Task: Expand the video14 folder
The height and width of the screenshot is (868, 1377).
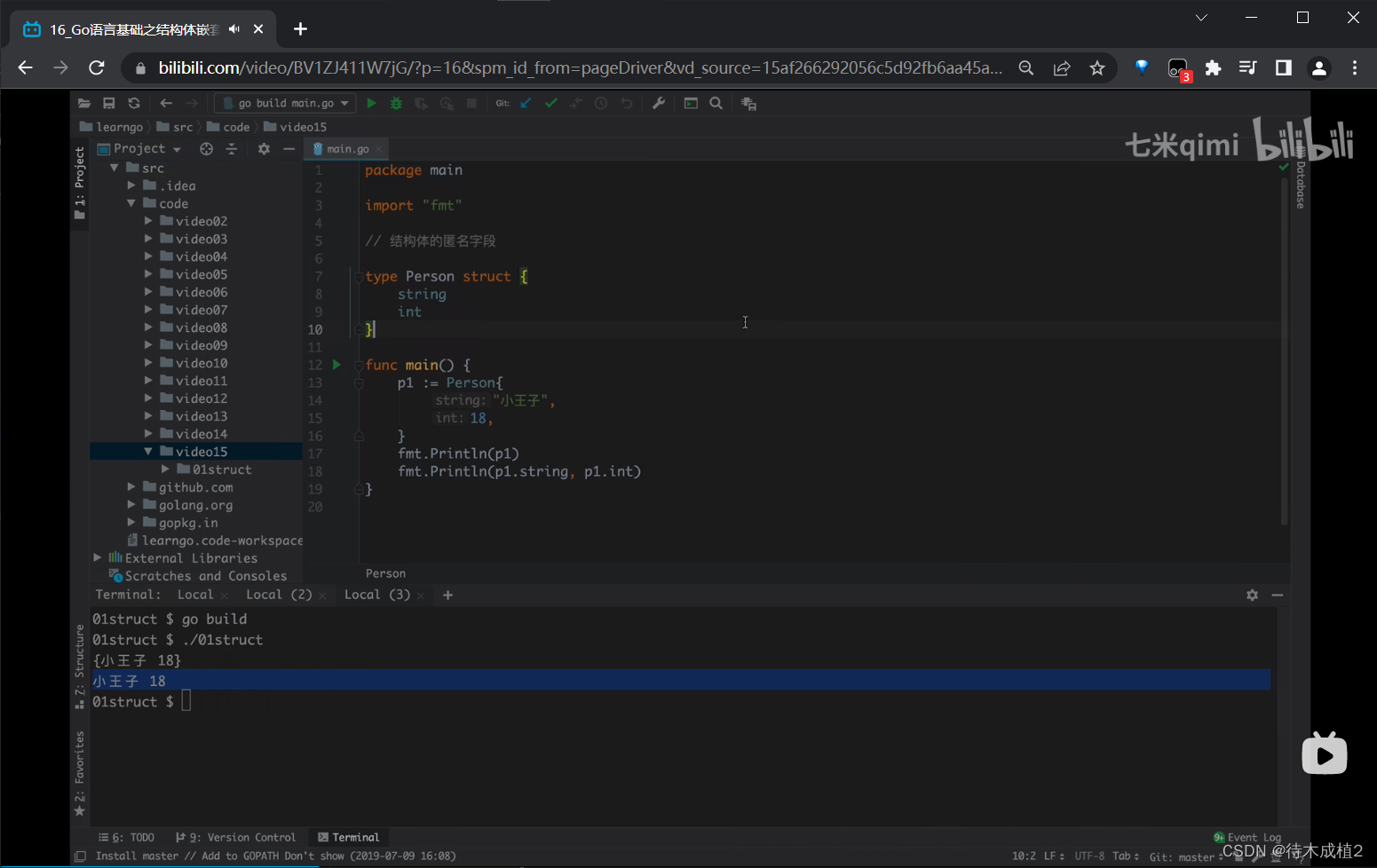Action: pos(148,434)
